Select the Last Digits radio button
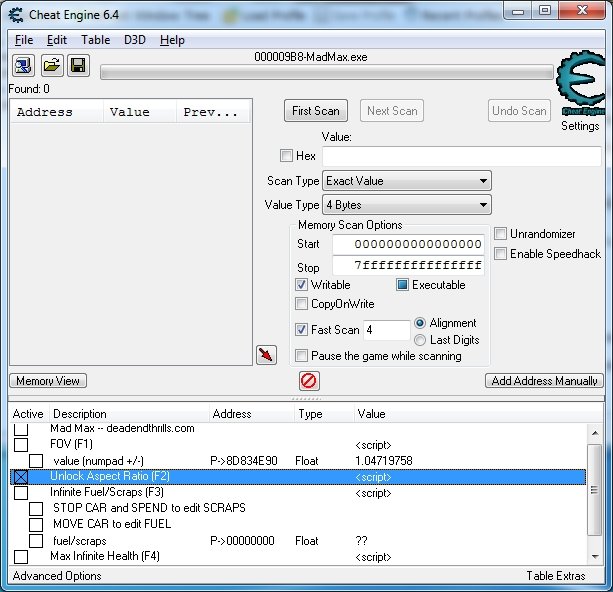This screenshot has height=592, width=613. point(420,340)
